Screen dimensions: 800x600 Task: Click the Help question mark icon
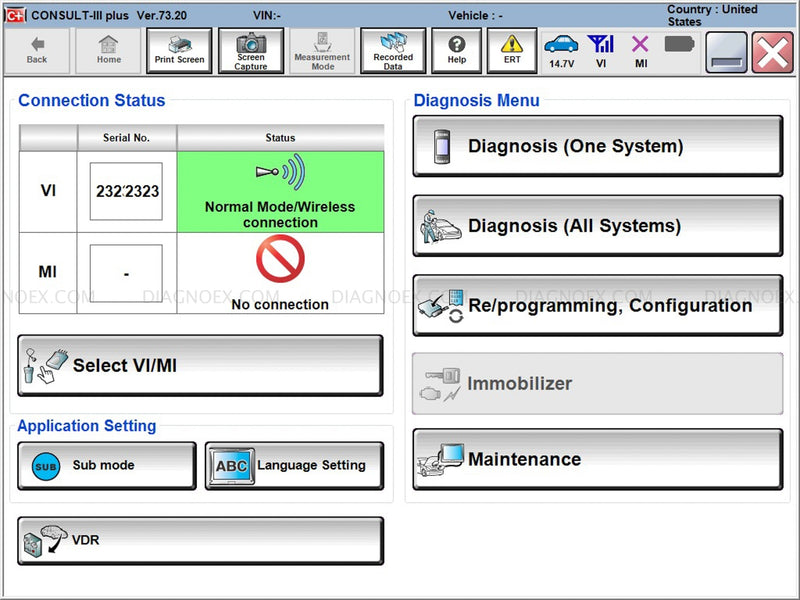point(456,50)
